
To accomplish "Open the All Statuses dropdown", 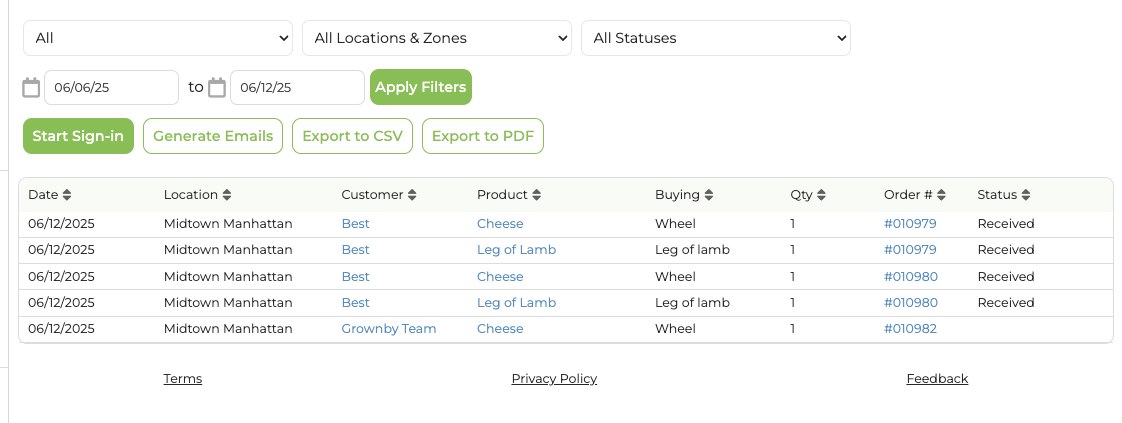I will coord(716,38).
